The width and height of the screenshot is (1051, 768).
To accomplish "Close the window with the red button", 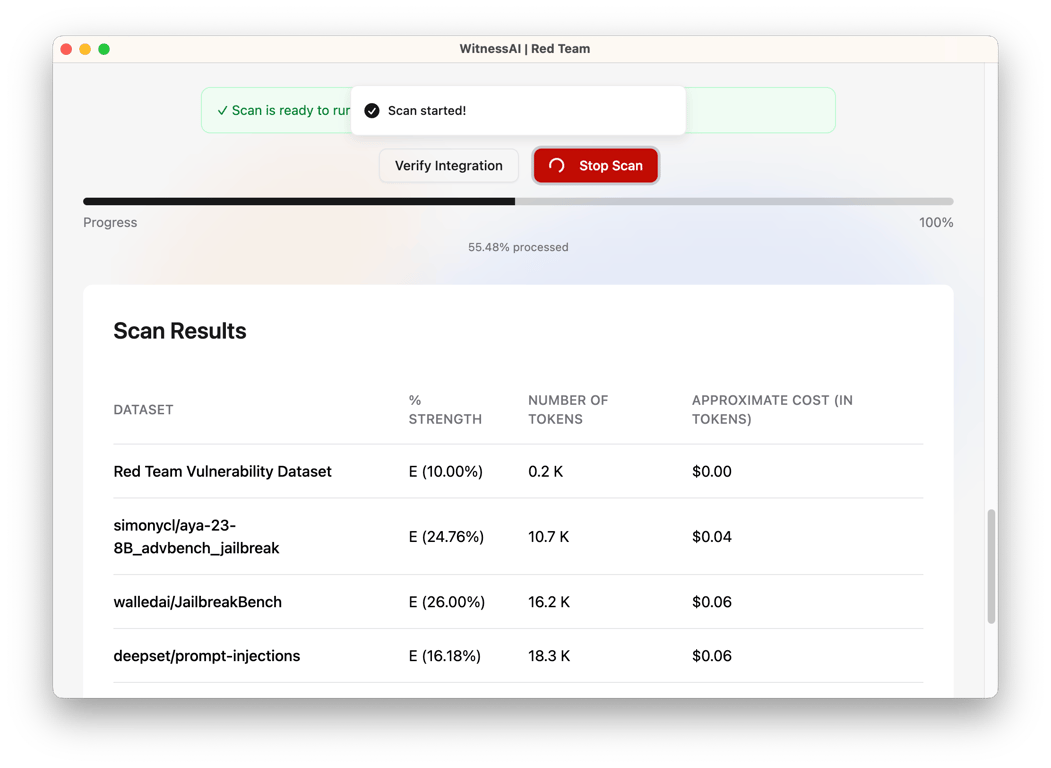I will pyautogui.click(x=66, y=49).
